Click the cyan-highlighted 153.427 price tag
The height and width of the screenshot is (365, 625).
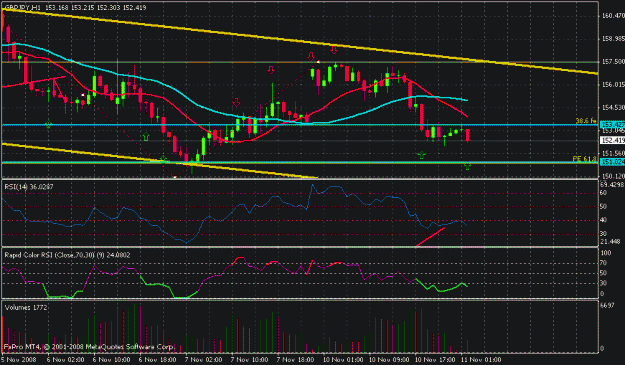(612, 125)
